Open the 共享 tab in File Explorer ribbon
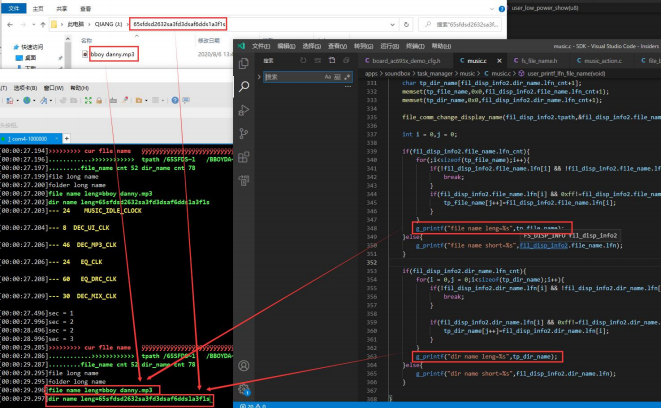This screenshot has height=408, width=661. pos(62,8)
